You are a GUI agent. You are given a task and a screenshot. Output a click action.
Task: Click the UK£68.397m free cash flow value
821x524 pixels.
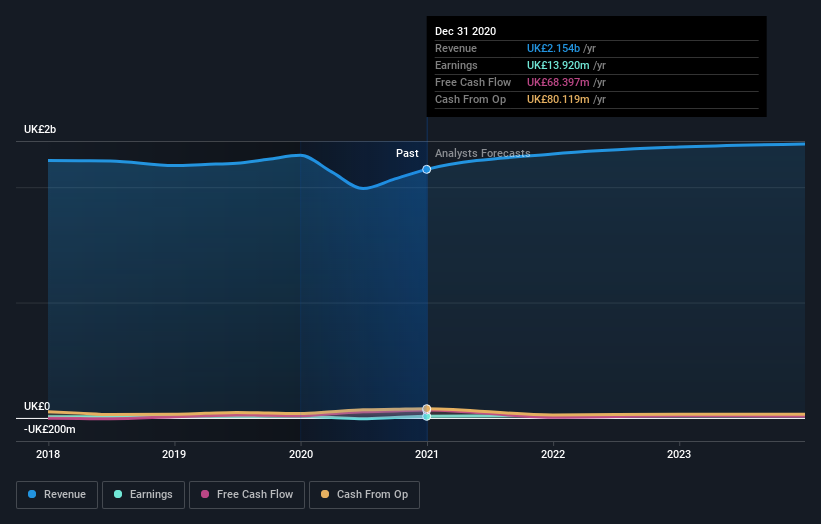558,82
